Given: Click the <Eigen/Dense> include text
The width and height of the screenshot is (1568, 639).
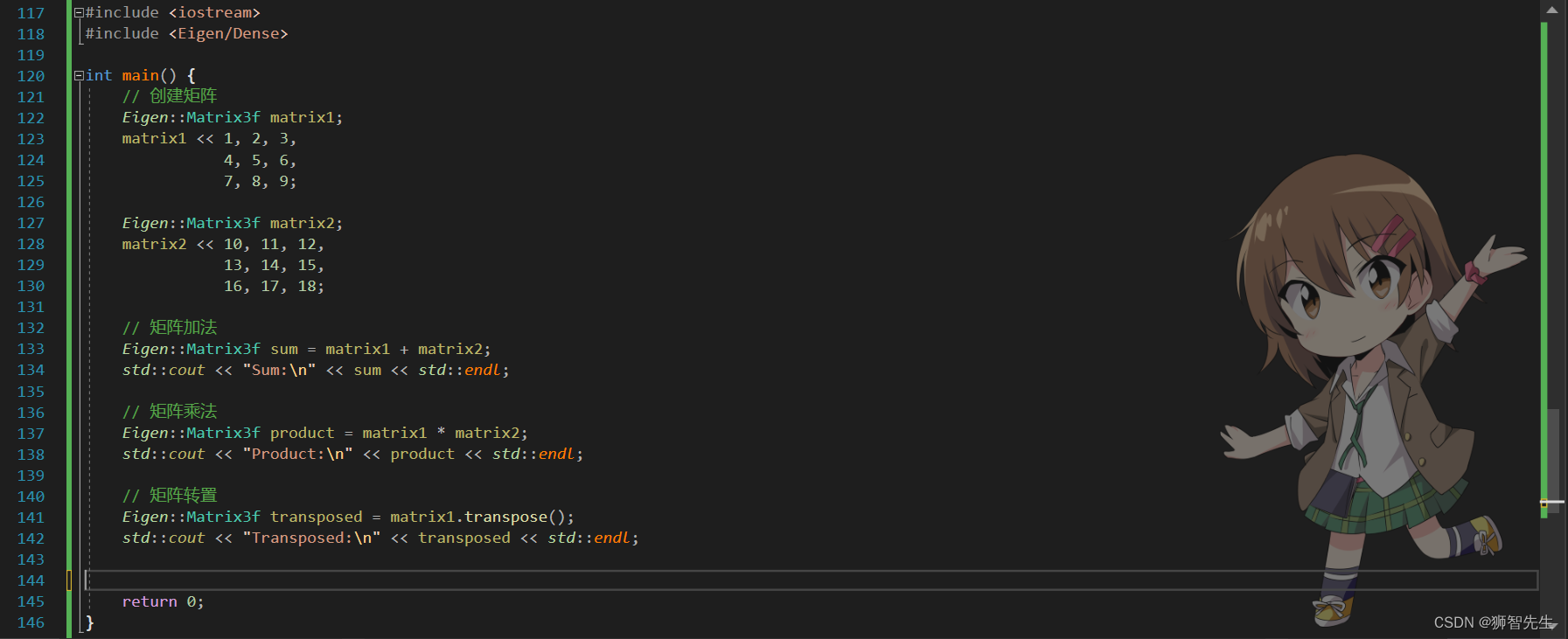Looking at the screenshot, I should point(228,34).
